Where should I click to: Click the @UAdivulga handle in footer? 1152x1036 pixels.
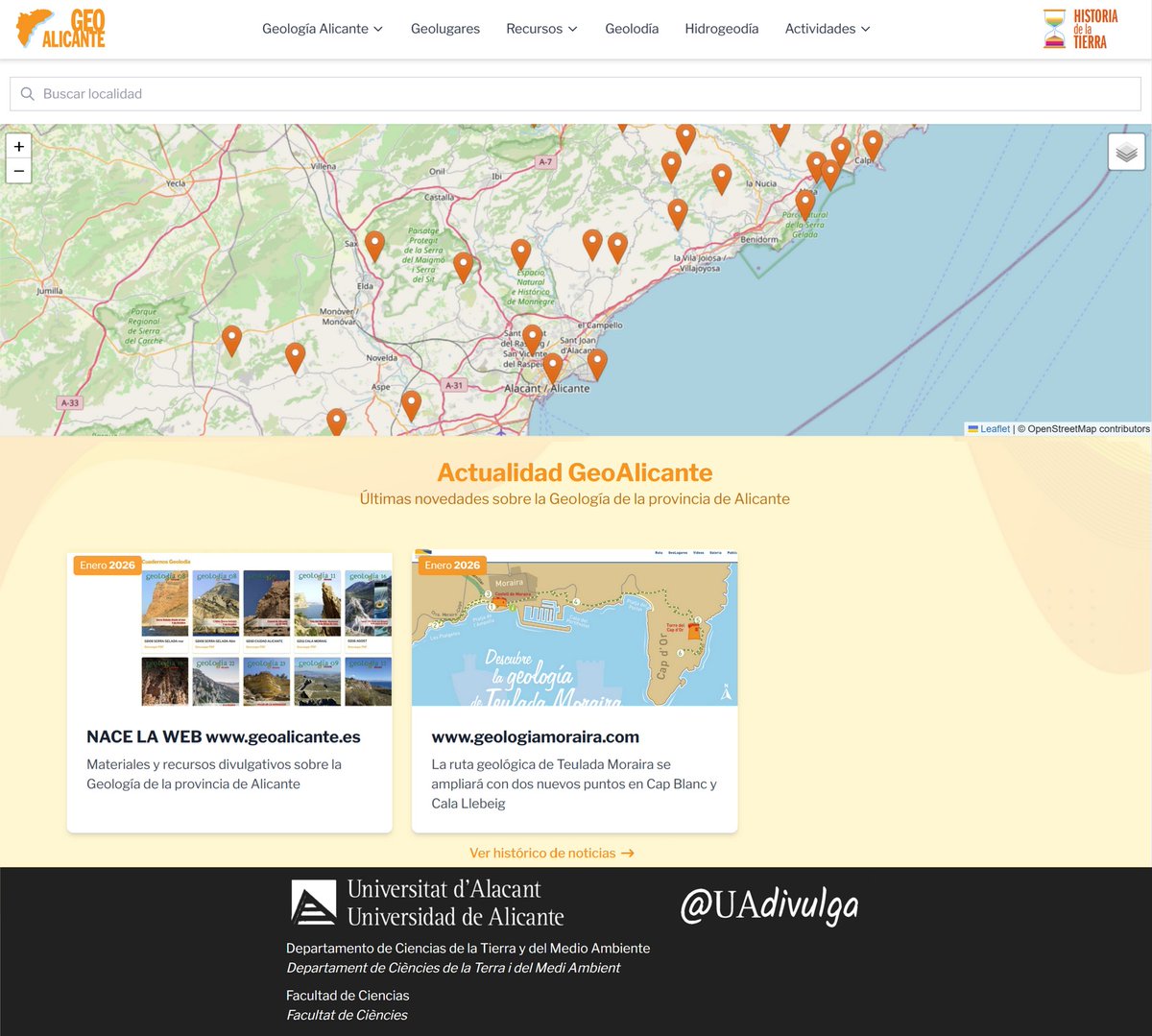pyautogui.click(x=769, y=904)
